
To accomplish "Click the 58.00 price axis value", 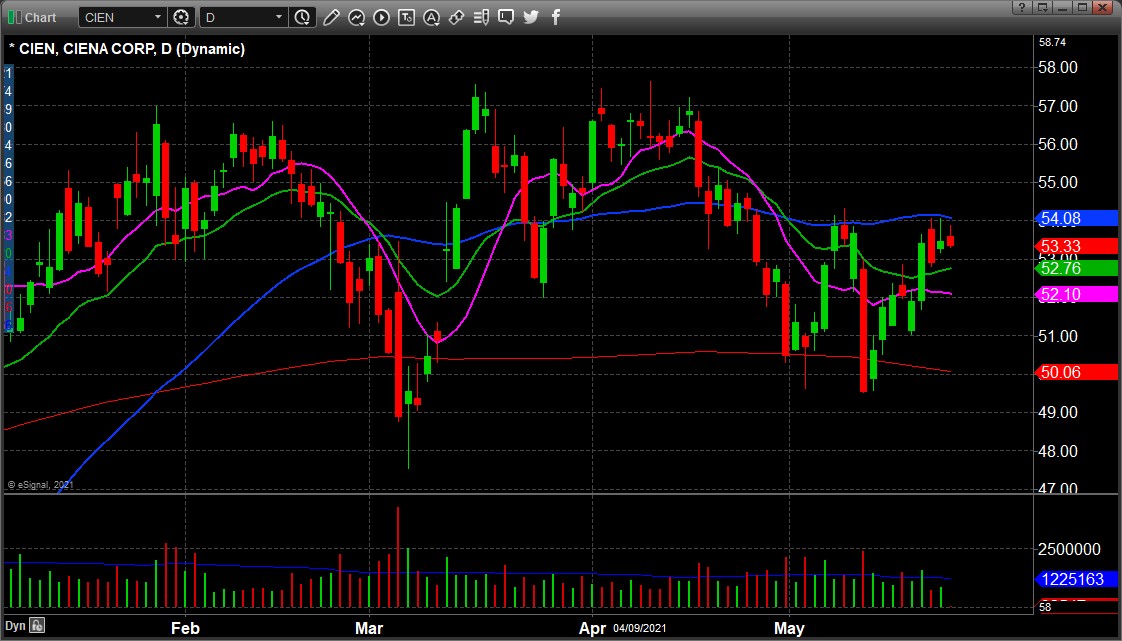I will (1058, 67).
